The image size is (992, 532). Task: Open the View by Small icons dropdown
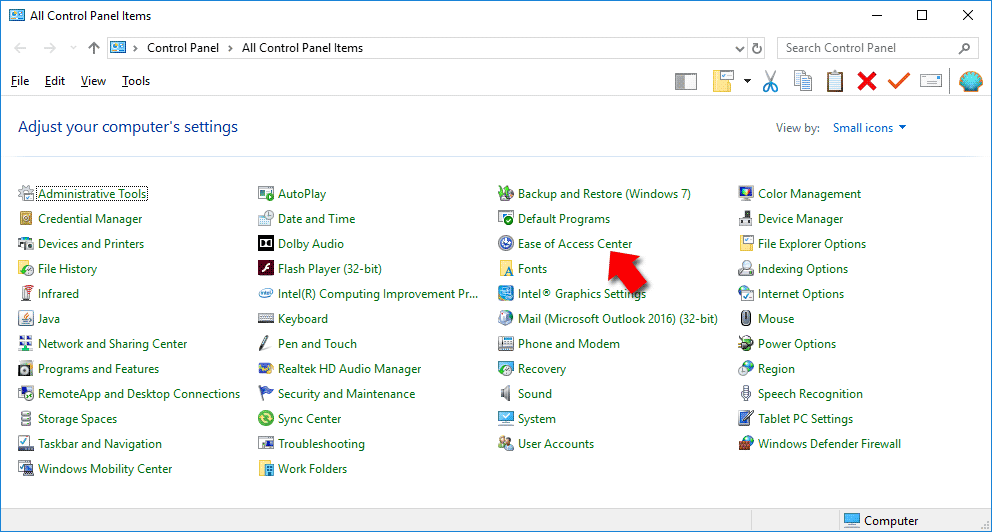pos(869,128)
